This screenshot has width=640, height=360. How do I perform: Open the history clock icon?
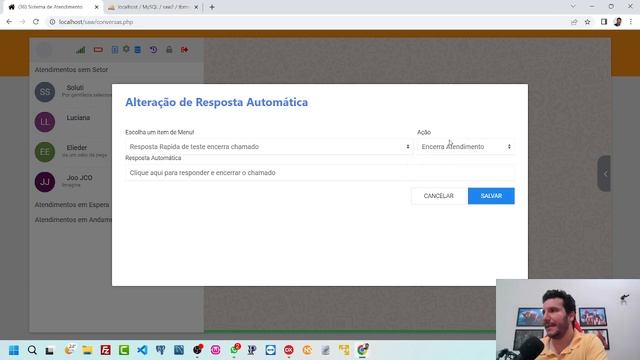(x=153, y=50)
